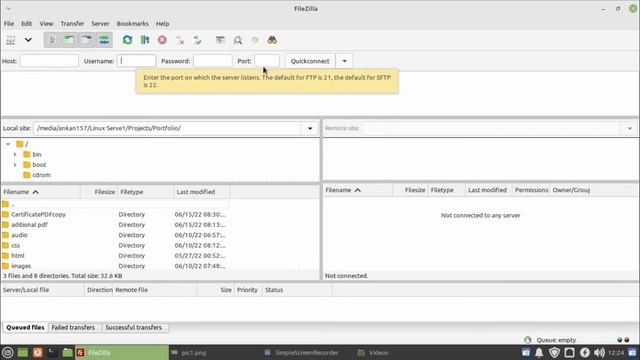
Task: Open the File menu
Action: (x=9, y=24)
